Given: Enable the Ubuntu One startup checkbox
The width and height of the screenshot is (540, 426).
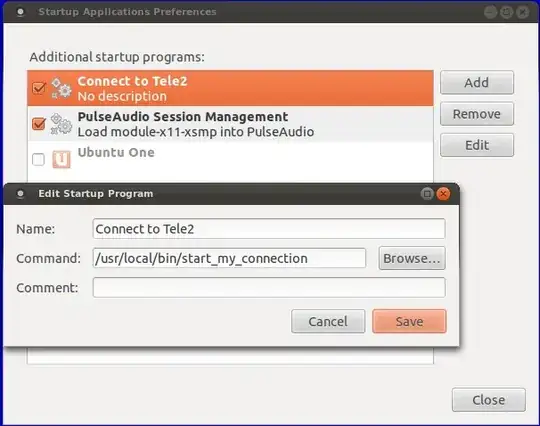Looking at the screenshot, I should tap(38, 159).
